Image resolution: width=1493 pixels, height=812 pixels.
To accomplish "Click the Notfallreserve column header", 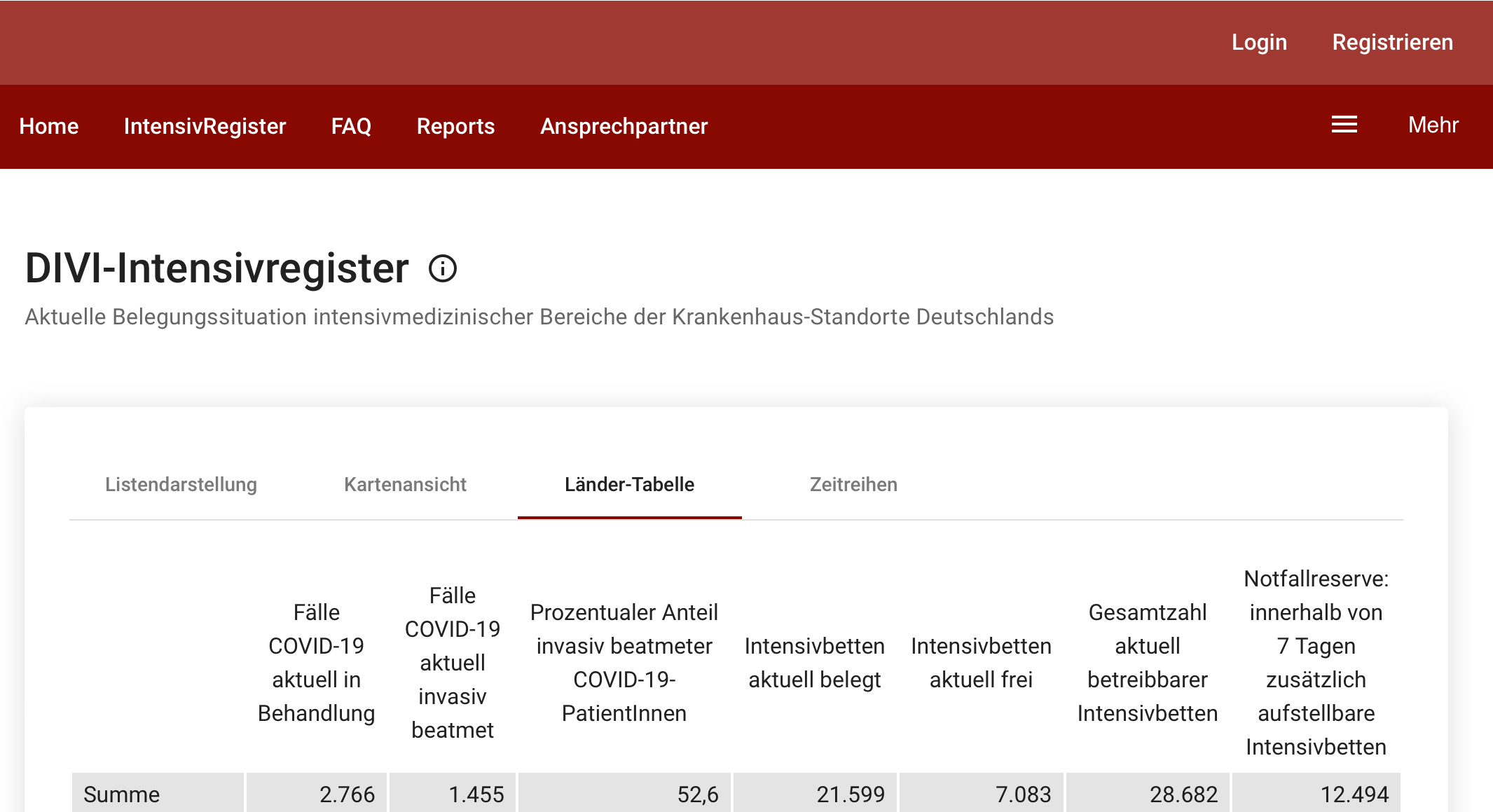I will click(1316, 663).
